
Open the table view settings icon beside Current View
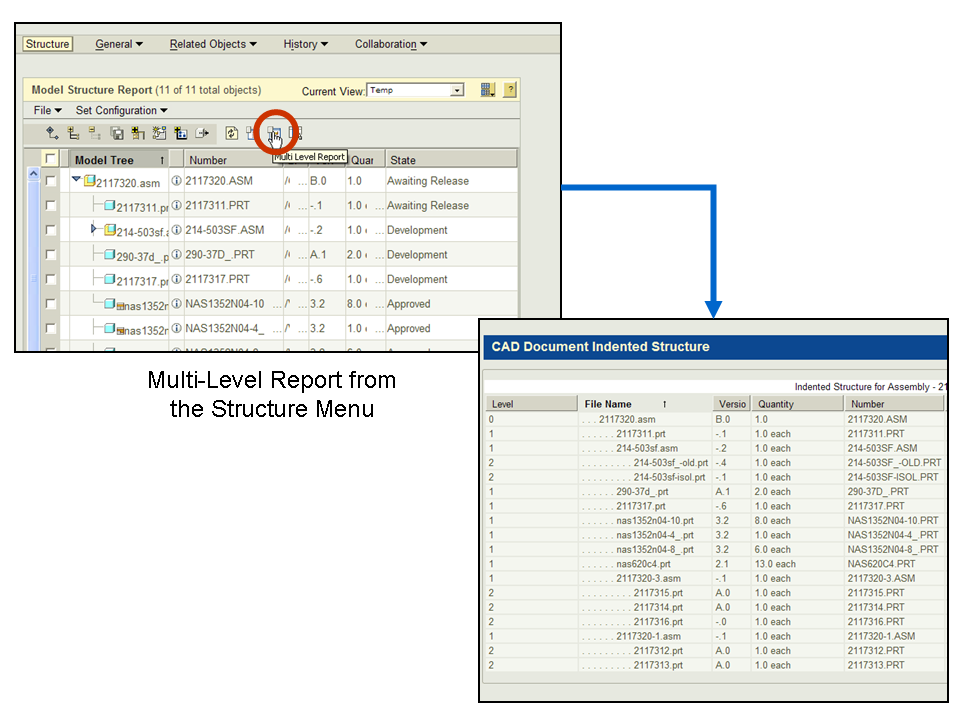488,89
